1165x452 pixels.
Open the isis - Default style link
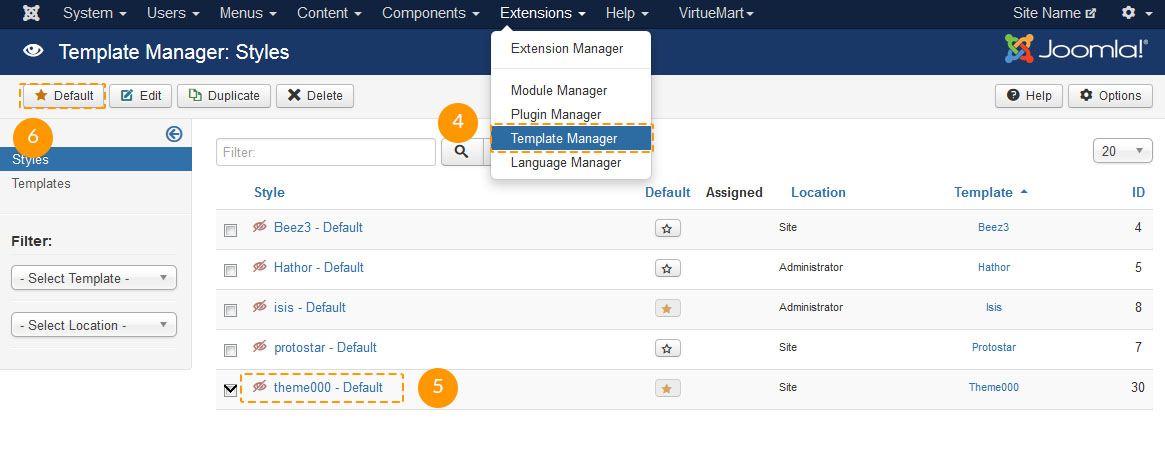coord(310,307)
